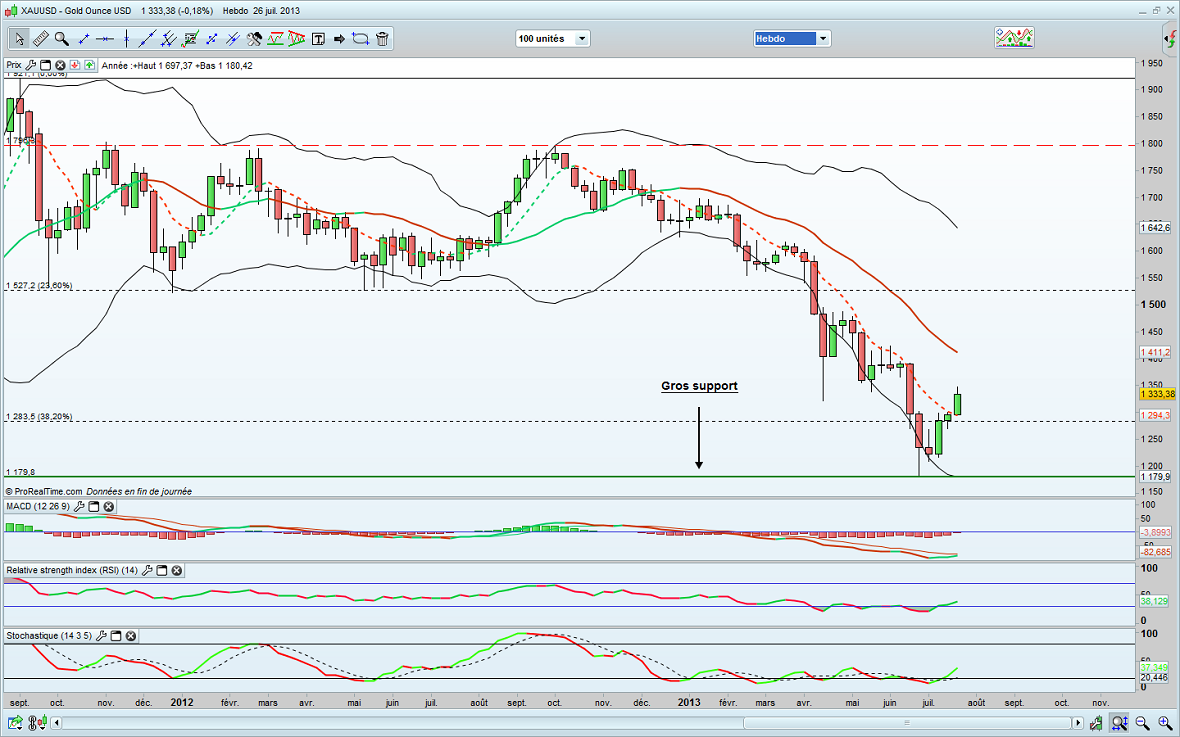Open the hammer and wrench tools icon
The image size is (1180, 737).
(254, 39)
